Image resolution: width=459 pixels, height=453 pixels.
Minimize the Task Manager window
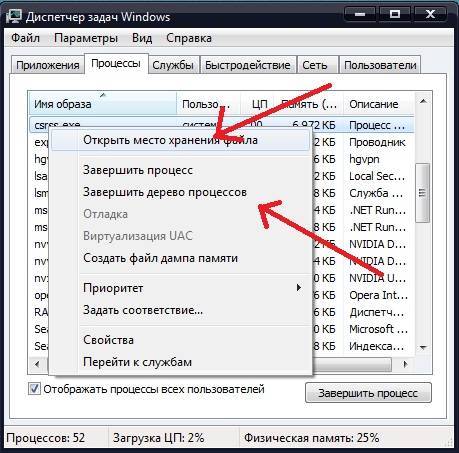coord(360,15)
